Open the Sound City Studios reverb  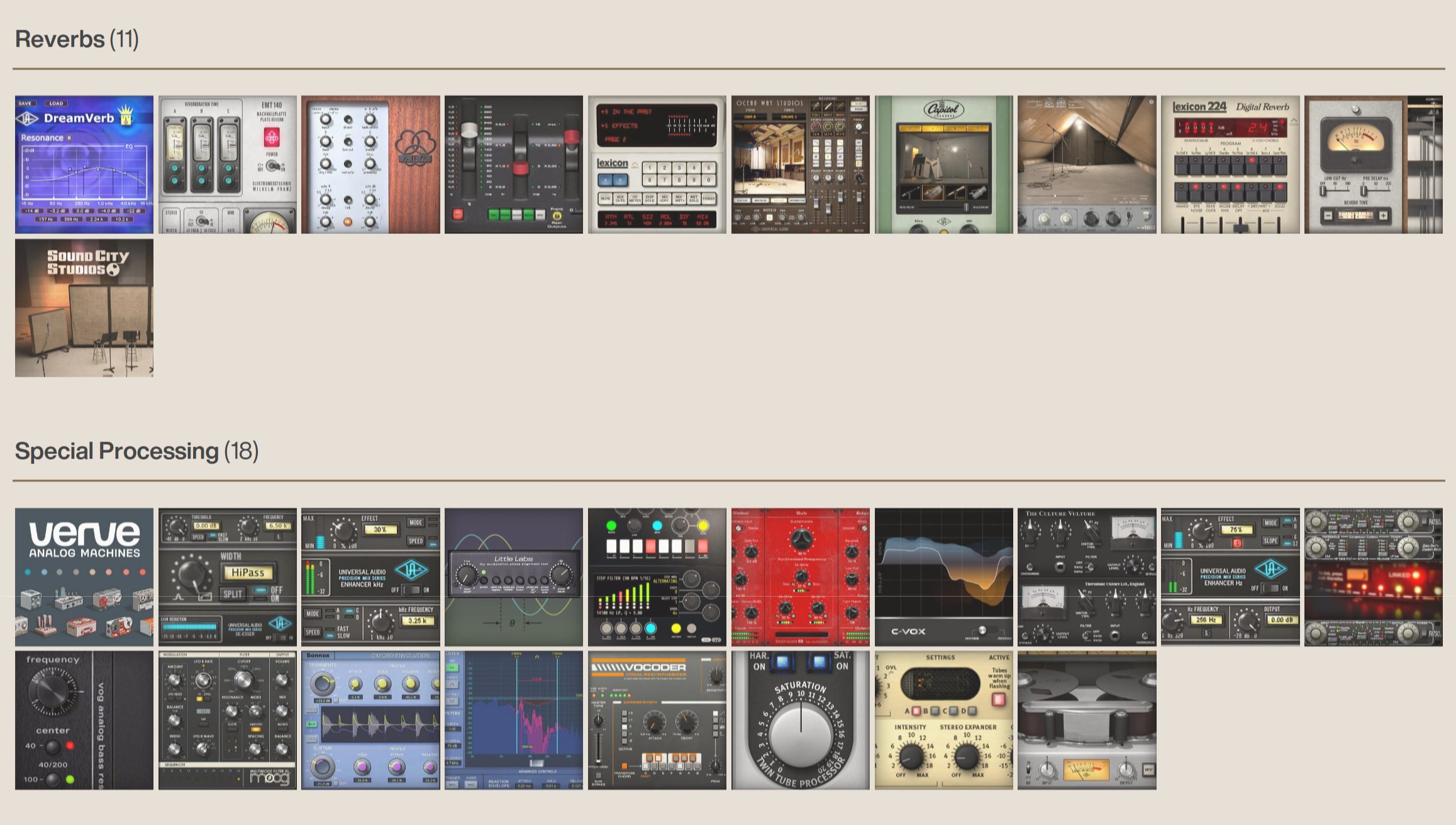point(83,307)
